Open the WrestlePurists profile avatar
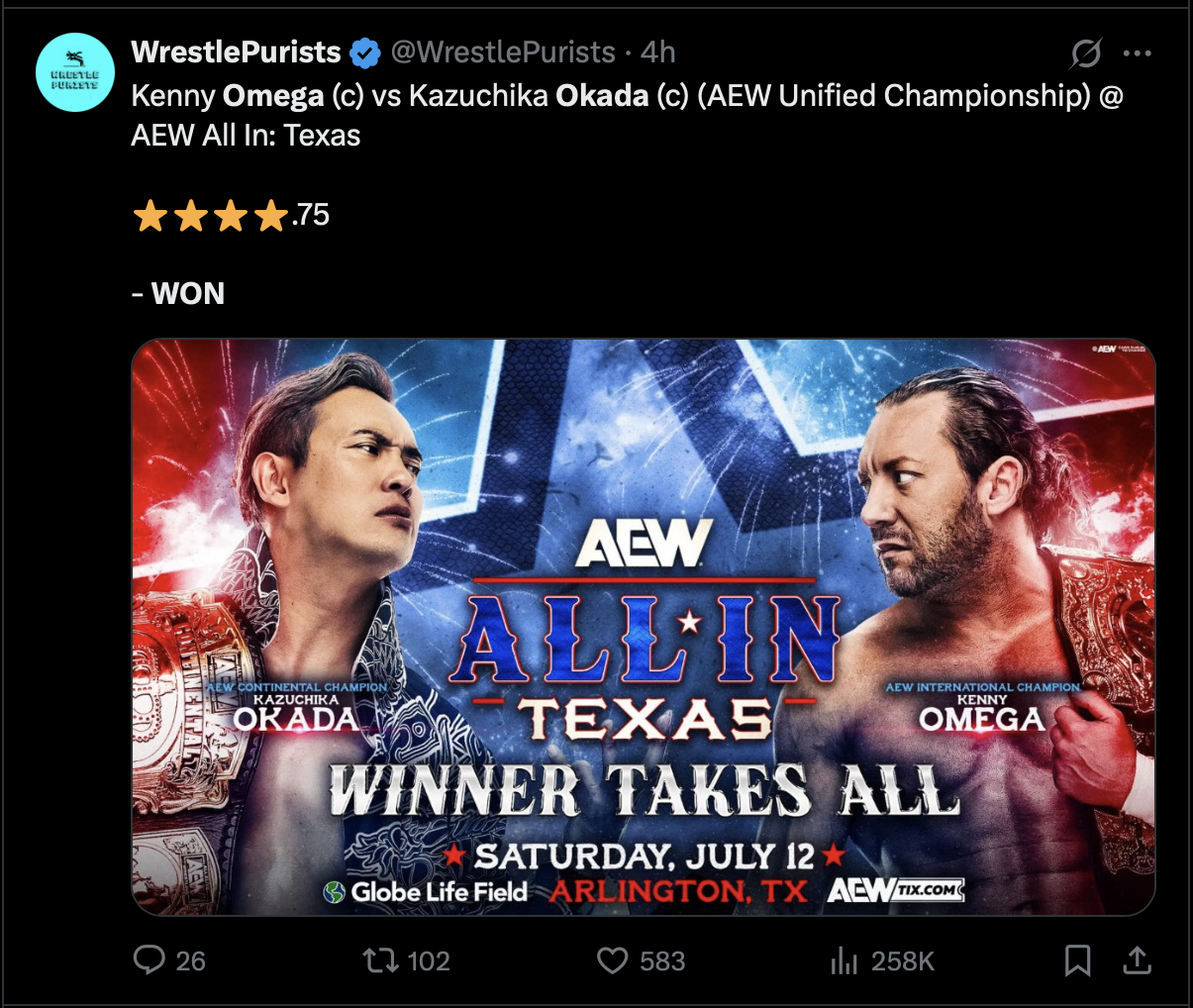 (75, 72)
